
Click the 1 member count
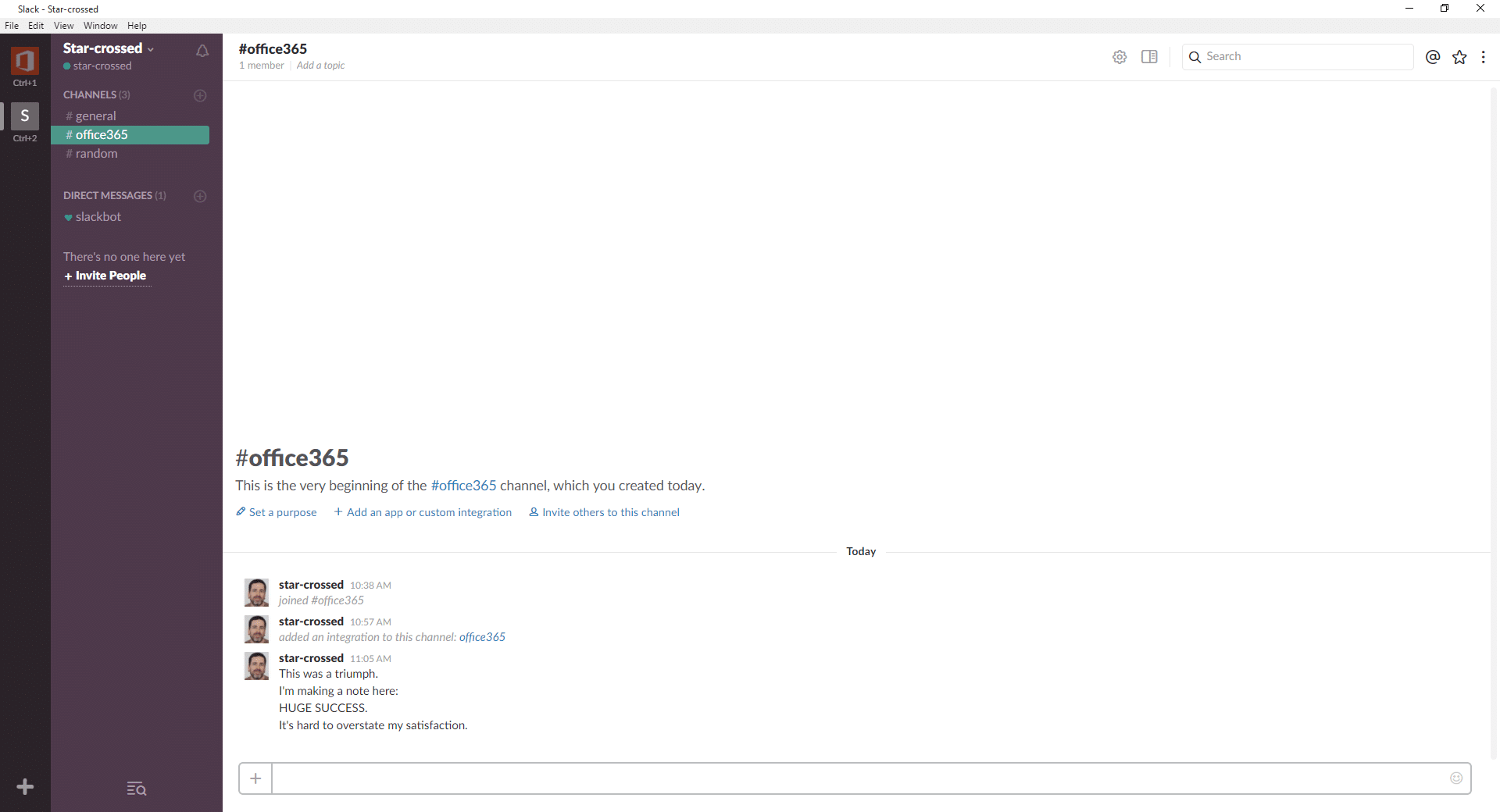[262, 66]
